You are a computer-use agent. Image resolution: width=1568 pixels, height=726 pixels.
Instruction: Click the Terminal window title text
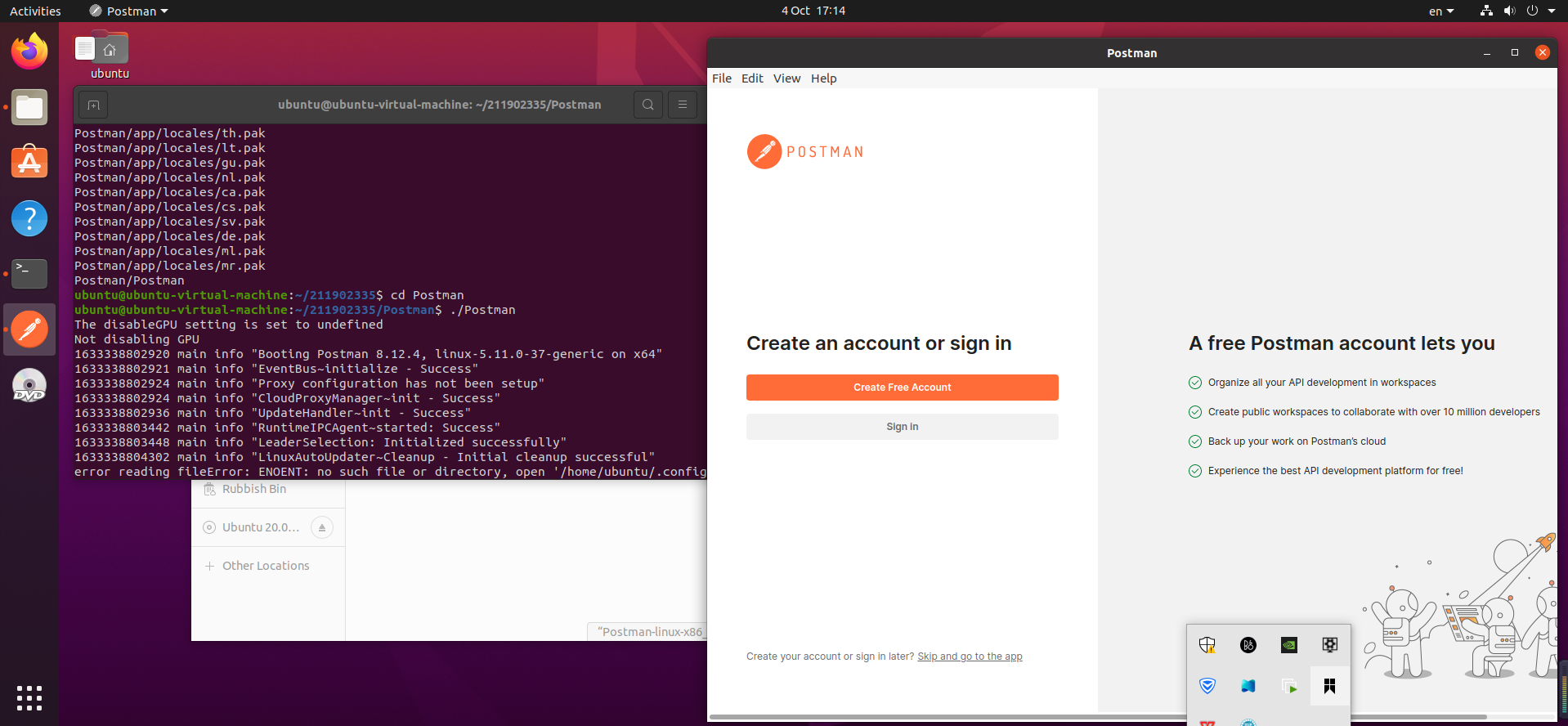(x=439, y=105)
